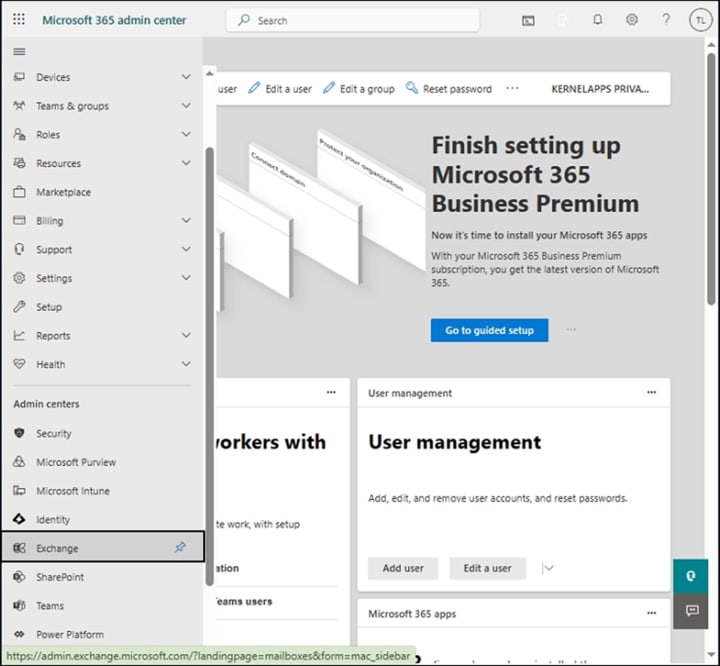The width and height of the screenshot is (720, 666).
Task: Click the Settings gear icon in sidebar
Action: coord(19,278)
